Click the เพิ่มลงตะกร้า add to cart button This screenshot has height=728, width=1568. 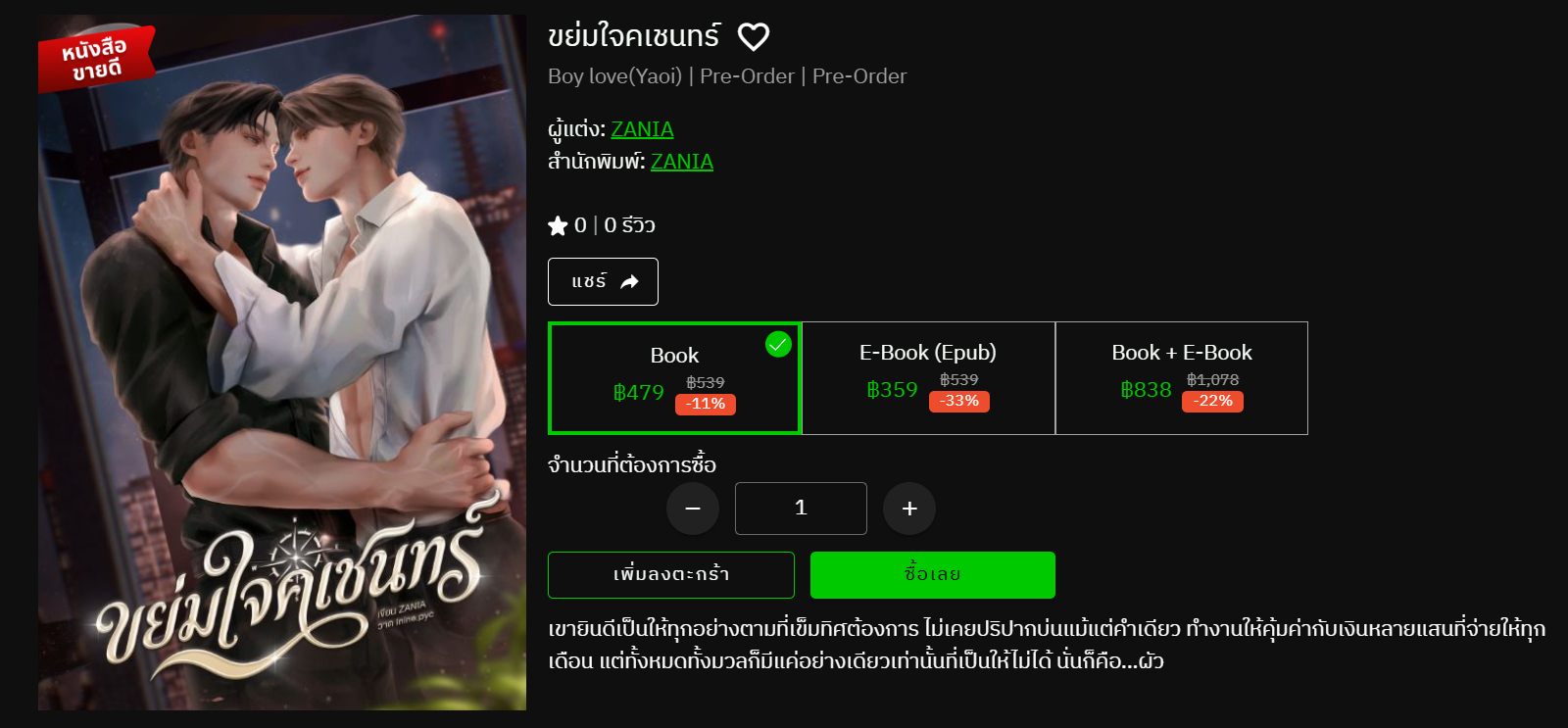click(671, 575)
